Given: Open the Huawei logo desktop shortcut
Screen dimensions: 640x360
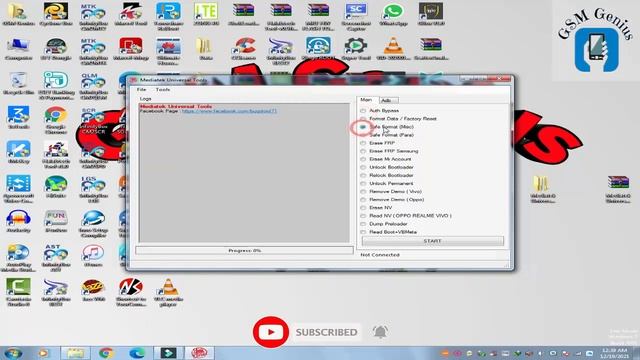Looking at the screenshot, I should pyautogui.click(x=168, y=51).
